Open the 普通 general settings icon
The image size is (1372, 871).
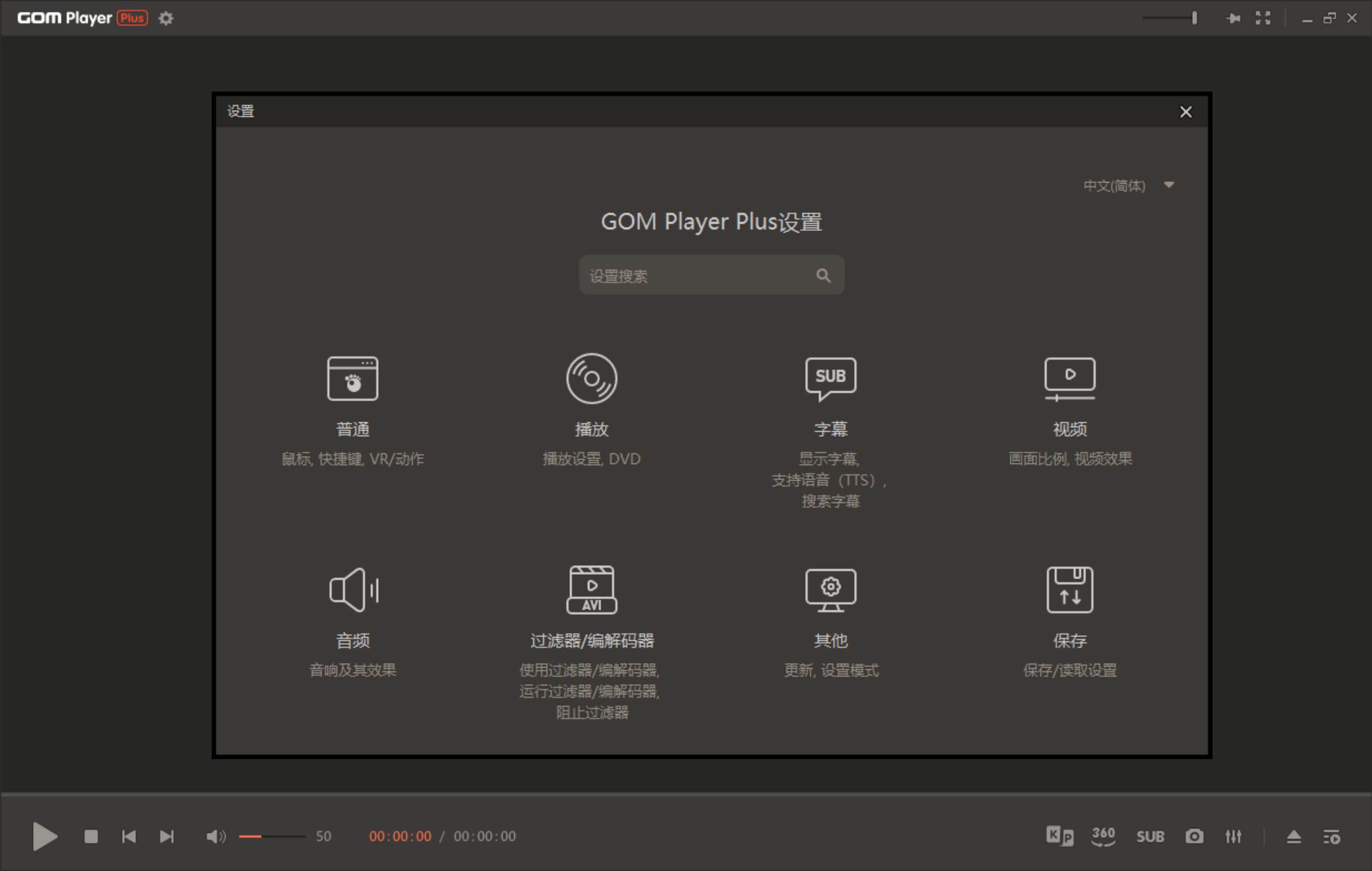coord(353,378)
